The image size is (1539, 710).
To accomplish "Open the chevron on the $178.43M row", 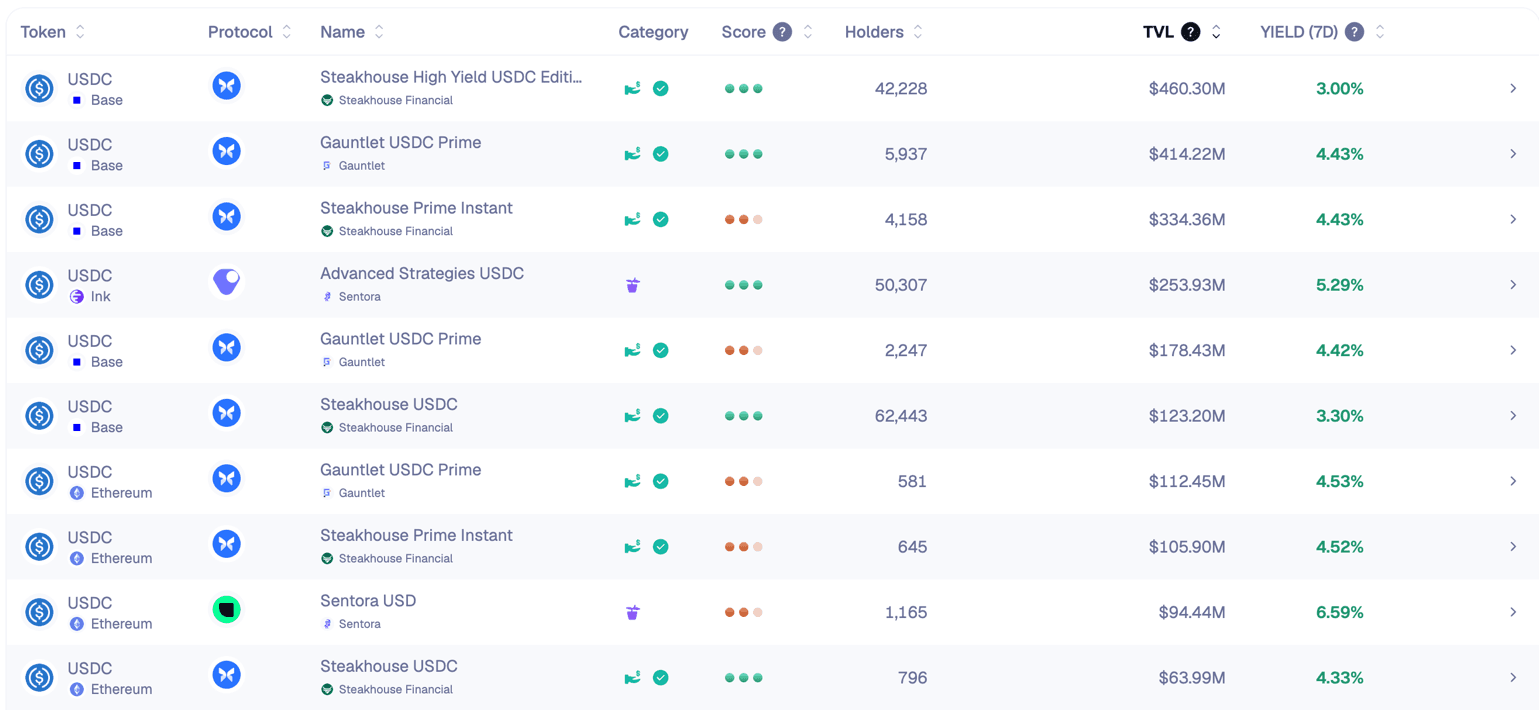I will (x=1513, y=350).
